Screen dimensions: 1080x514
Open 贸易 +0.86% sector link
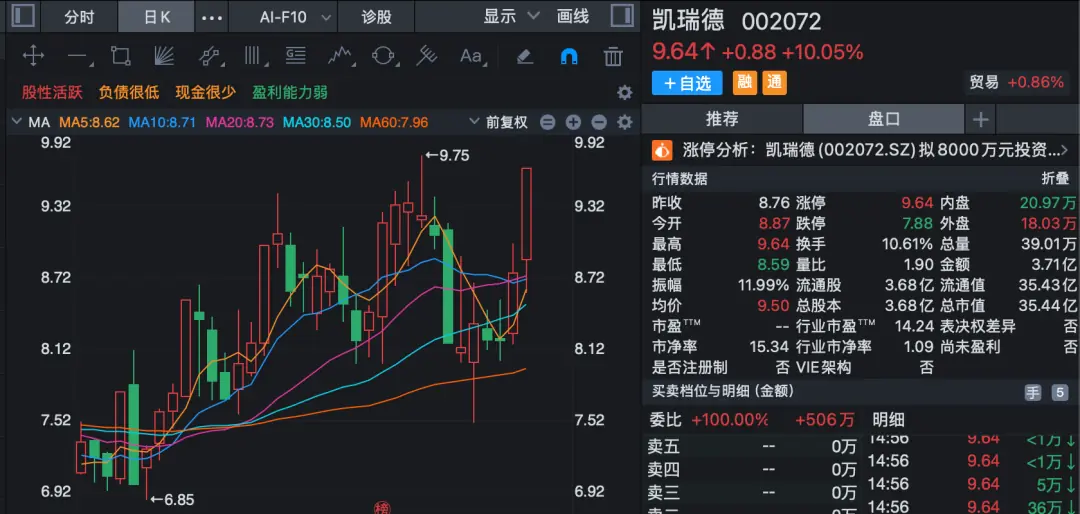tap(1016, 83)
